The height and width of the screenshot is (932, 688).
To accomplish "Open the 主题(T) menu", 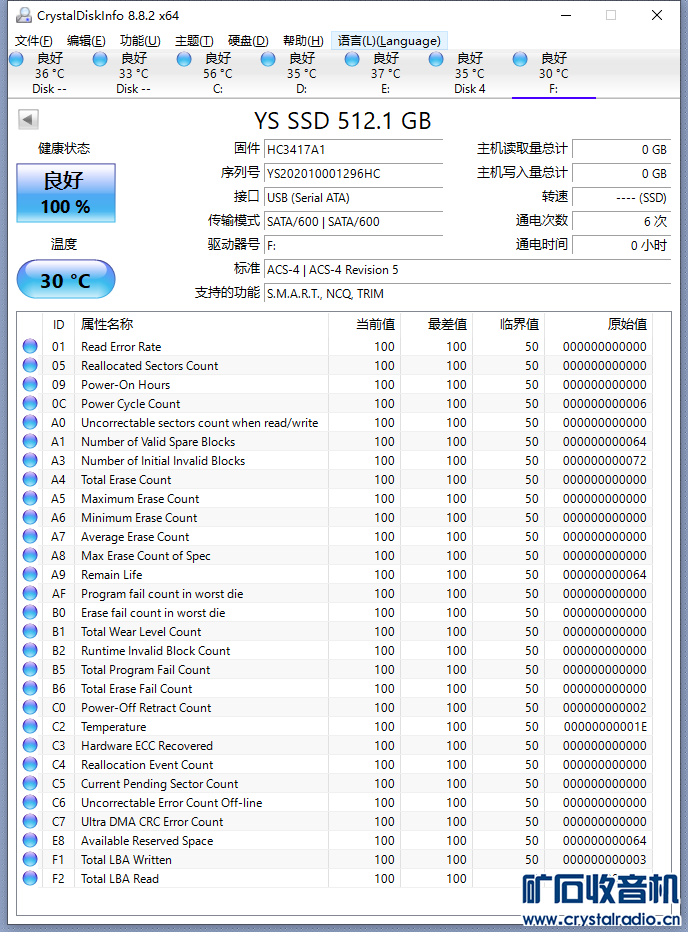I will click(194, 40).
